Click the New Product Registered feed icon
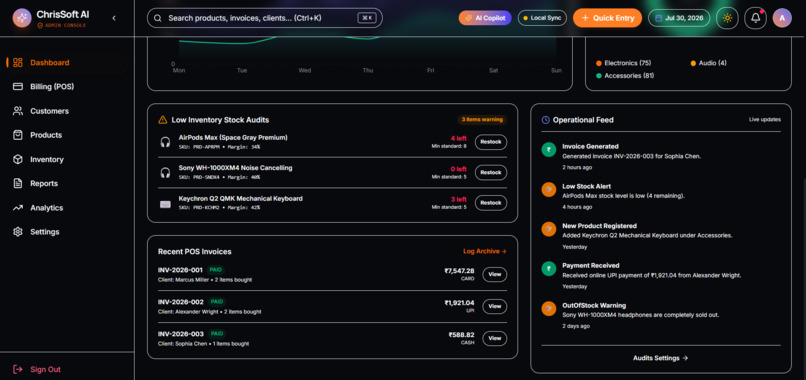This screenshot has height=380, width=806. pyautogui.click(x=548, y=229)
